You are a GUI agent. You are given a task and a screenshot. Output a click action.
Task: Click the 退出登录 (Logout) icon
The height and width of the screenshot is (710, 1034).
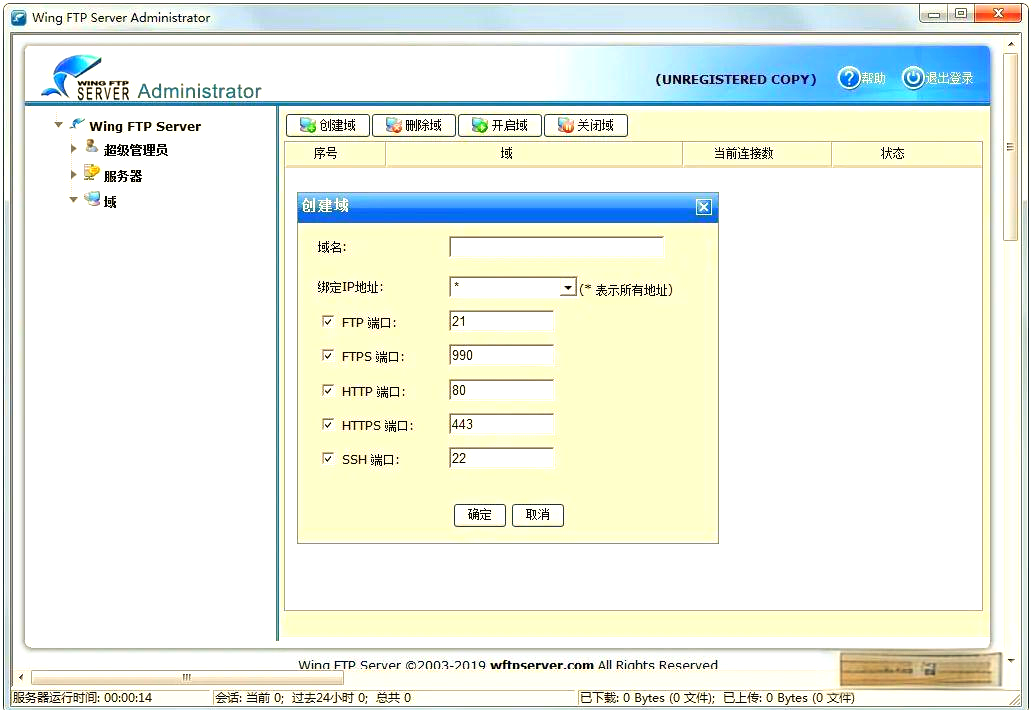913,77
